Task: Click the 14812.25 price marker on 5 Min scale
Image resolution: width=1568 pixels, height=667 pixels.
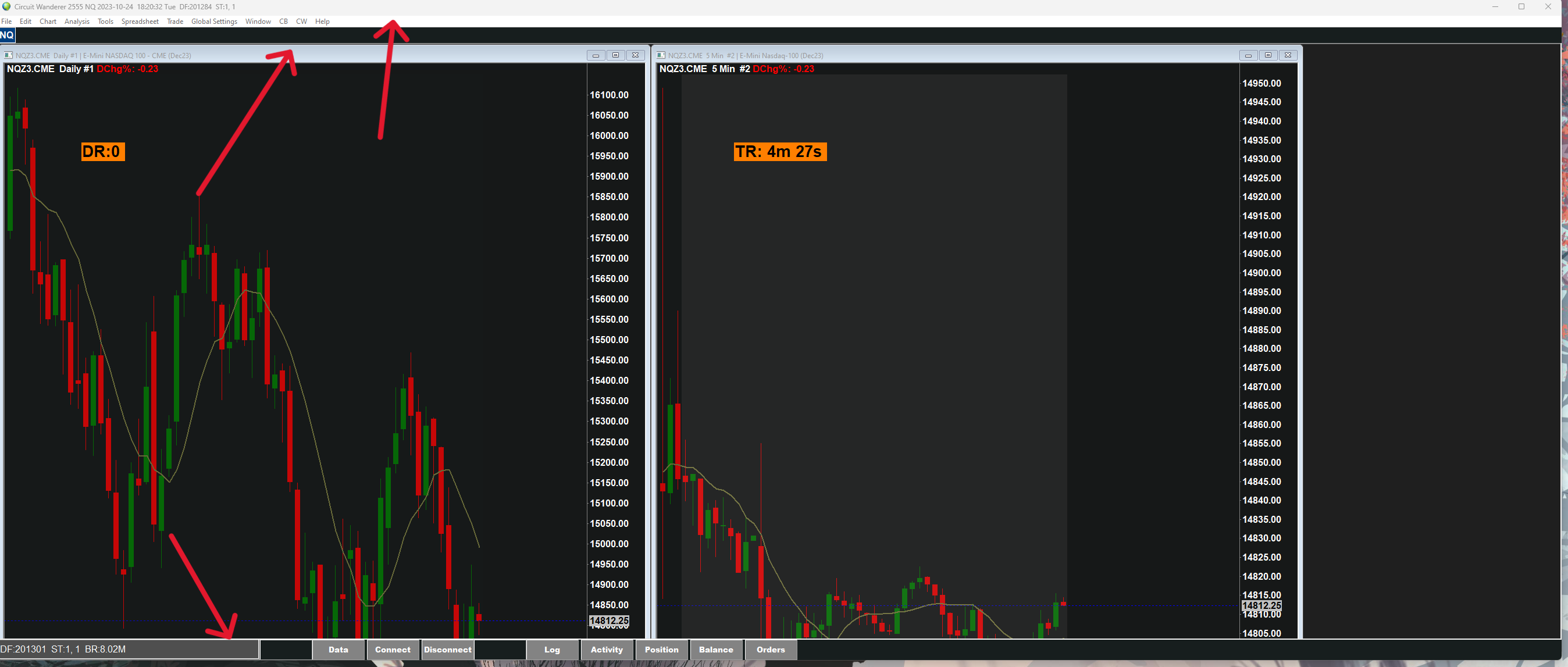Action: (1261, 605)
